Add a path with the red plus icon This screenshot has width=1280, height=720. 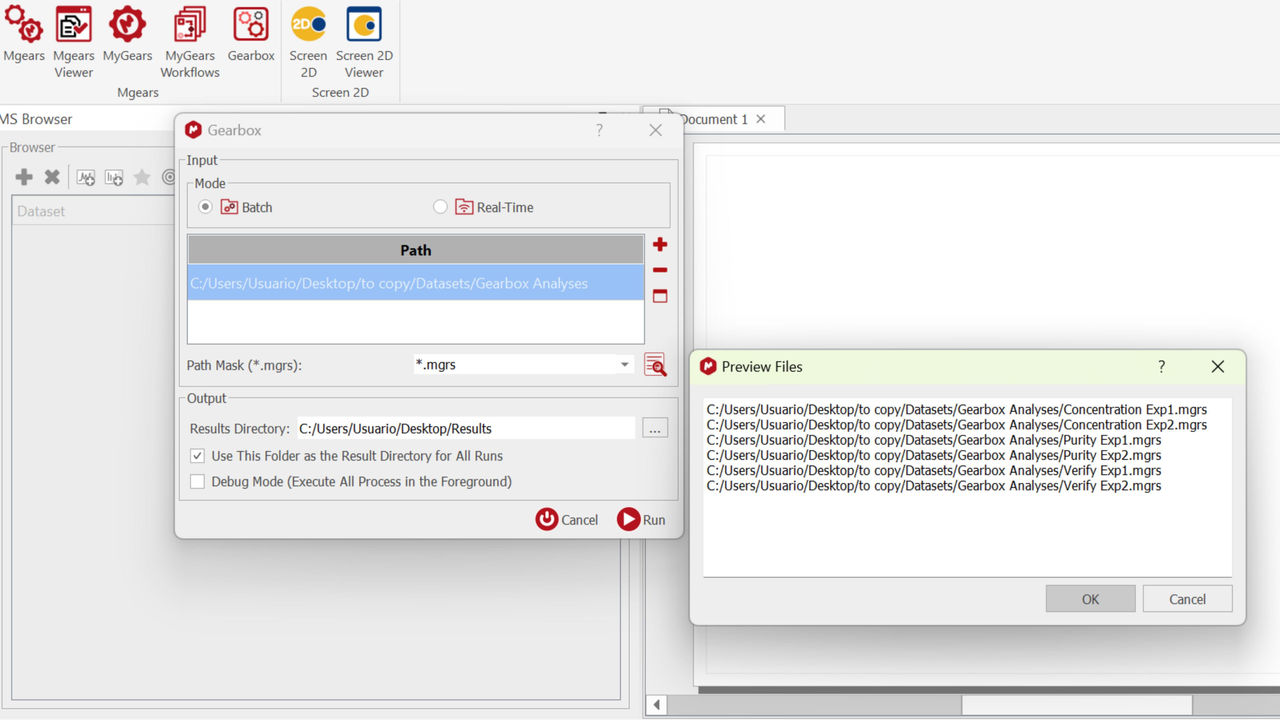click(660, 245)
